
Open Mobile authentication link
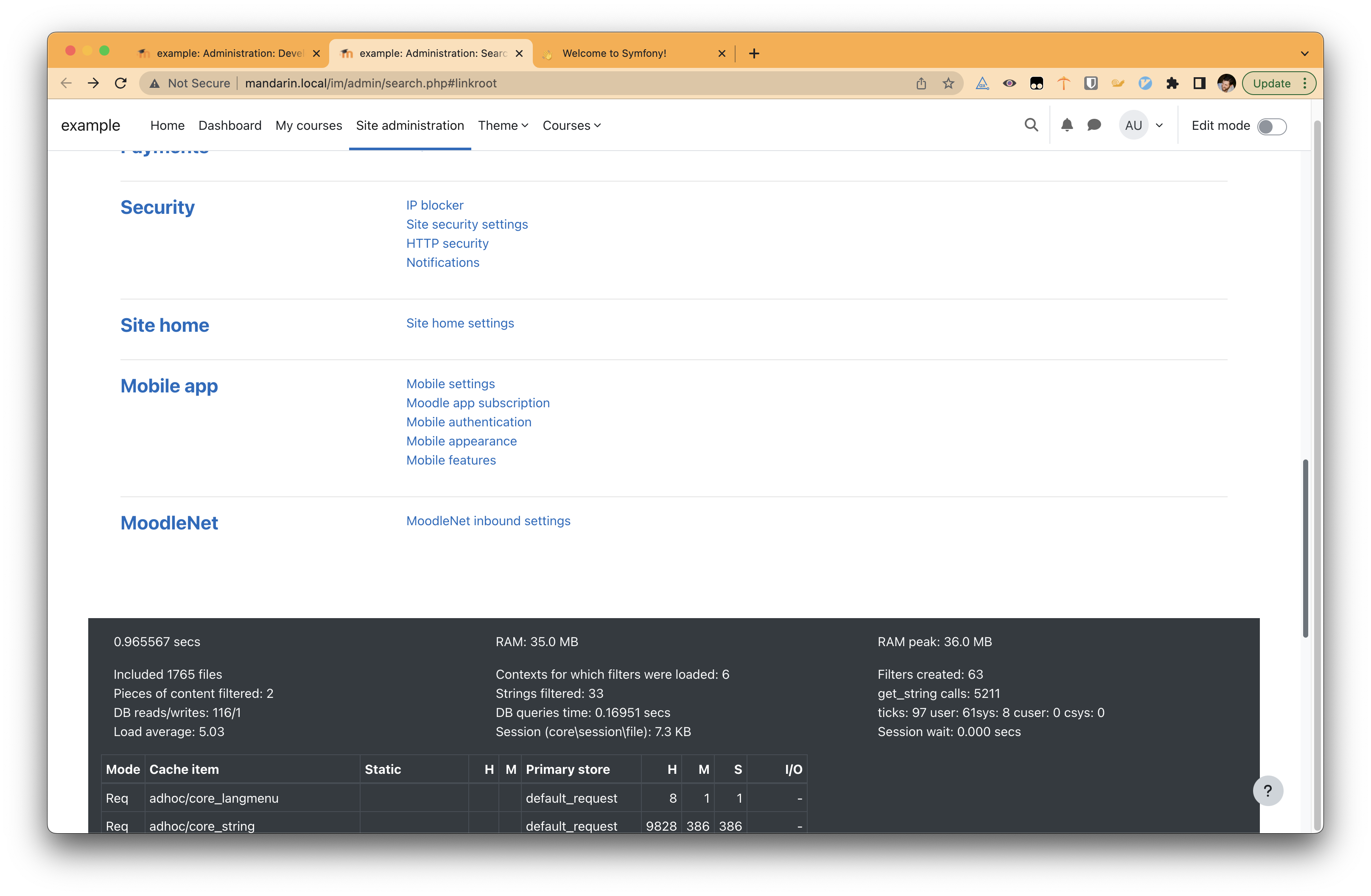[468, 422]
